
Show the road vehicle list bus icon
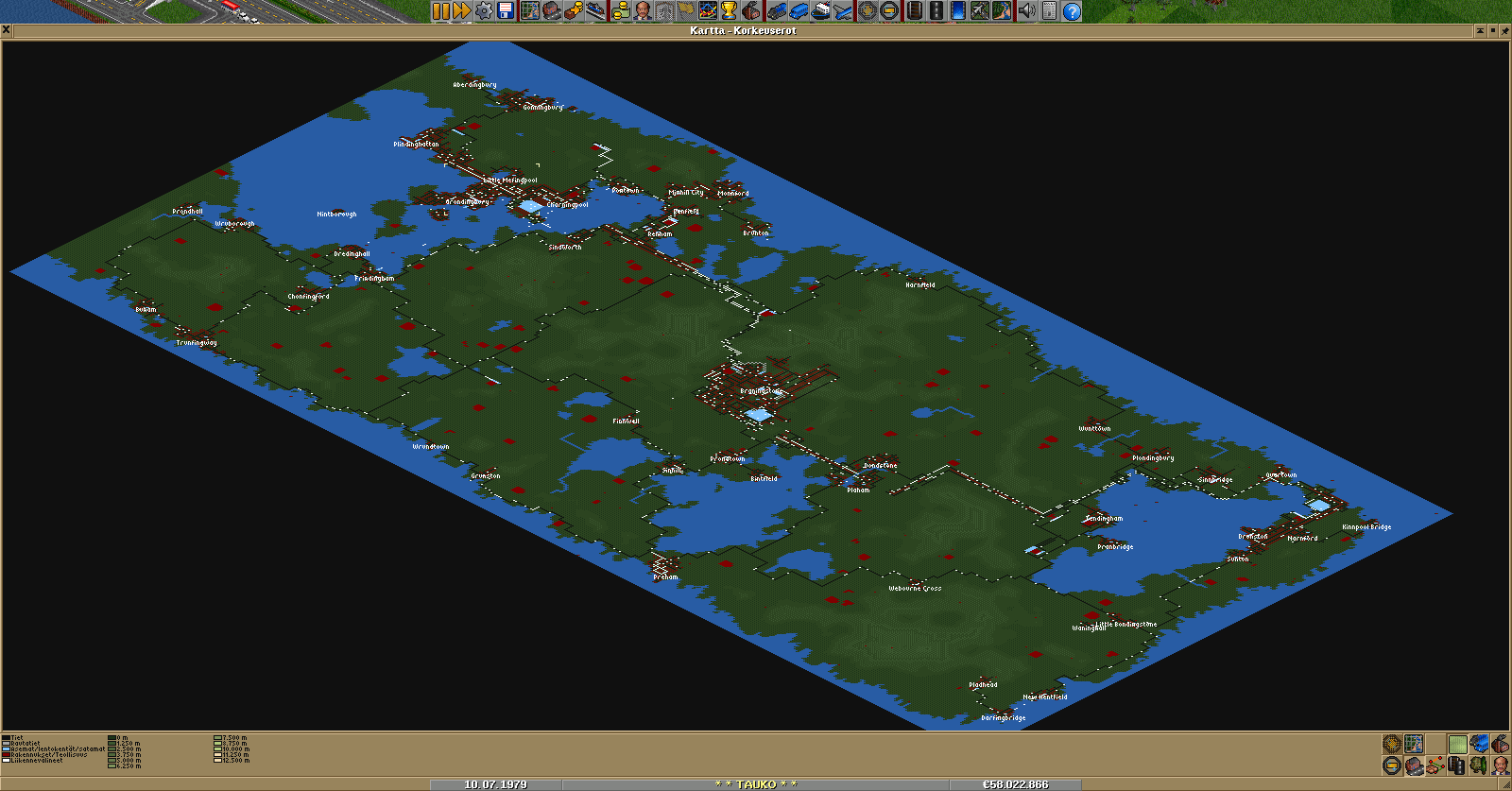tap(799, 11)
